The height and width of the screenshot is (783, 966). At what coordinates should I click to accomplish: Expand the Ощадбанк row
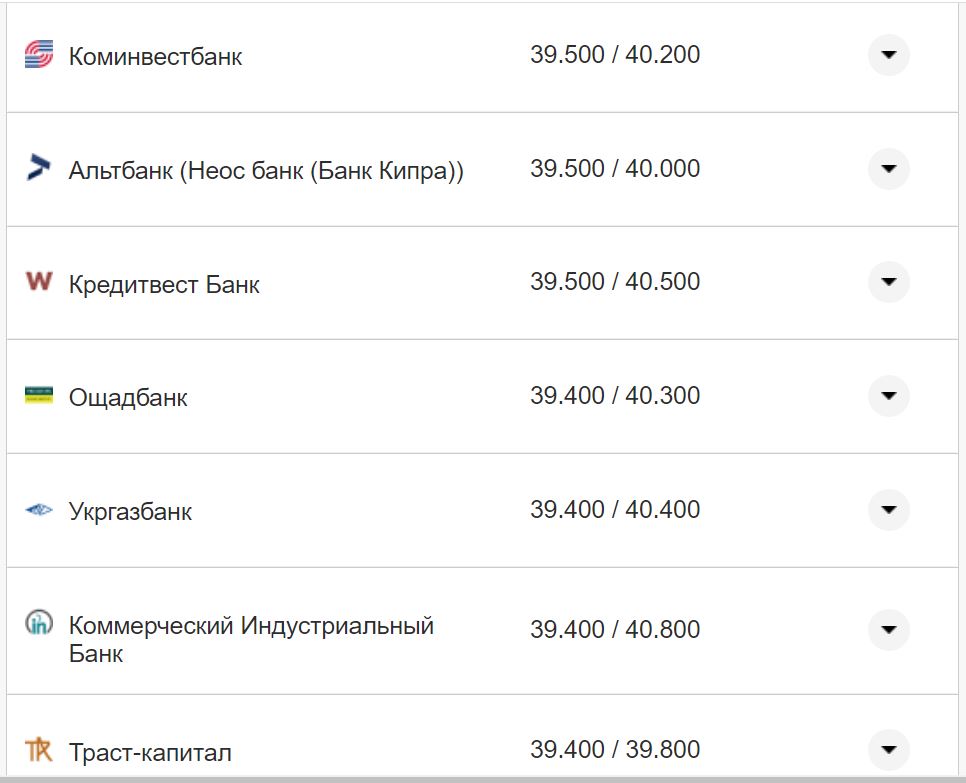[x=888, y=396]
